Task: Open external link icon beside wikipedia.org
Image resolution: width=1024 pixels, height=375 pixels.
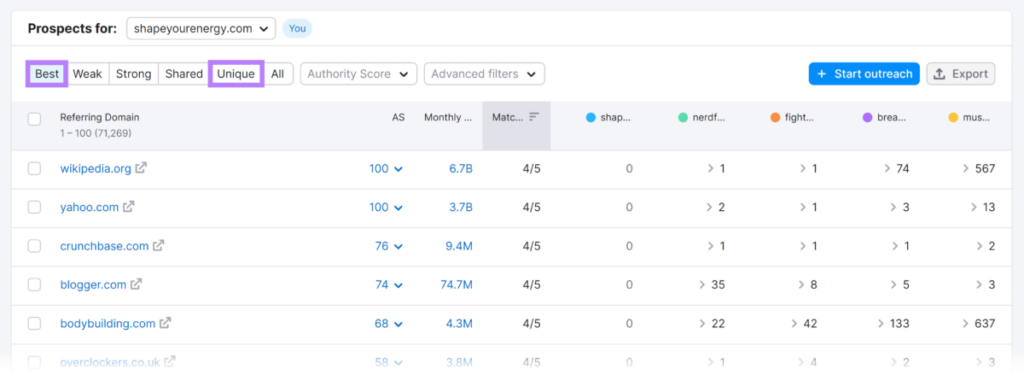Action: [141, 168]
